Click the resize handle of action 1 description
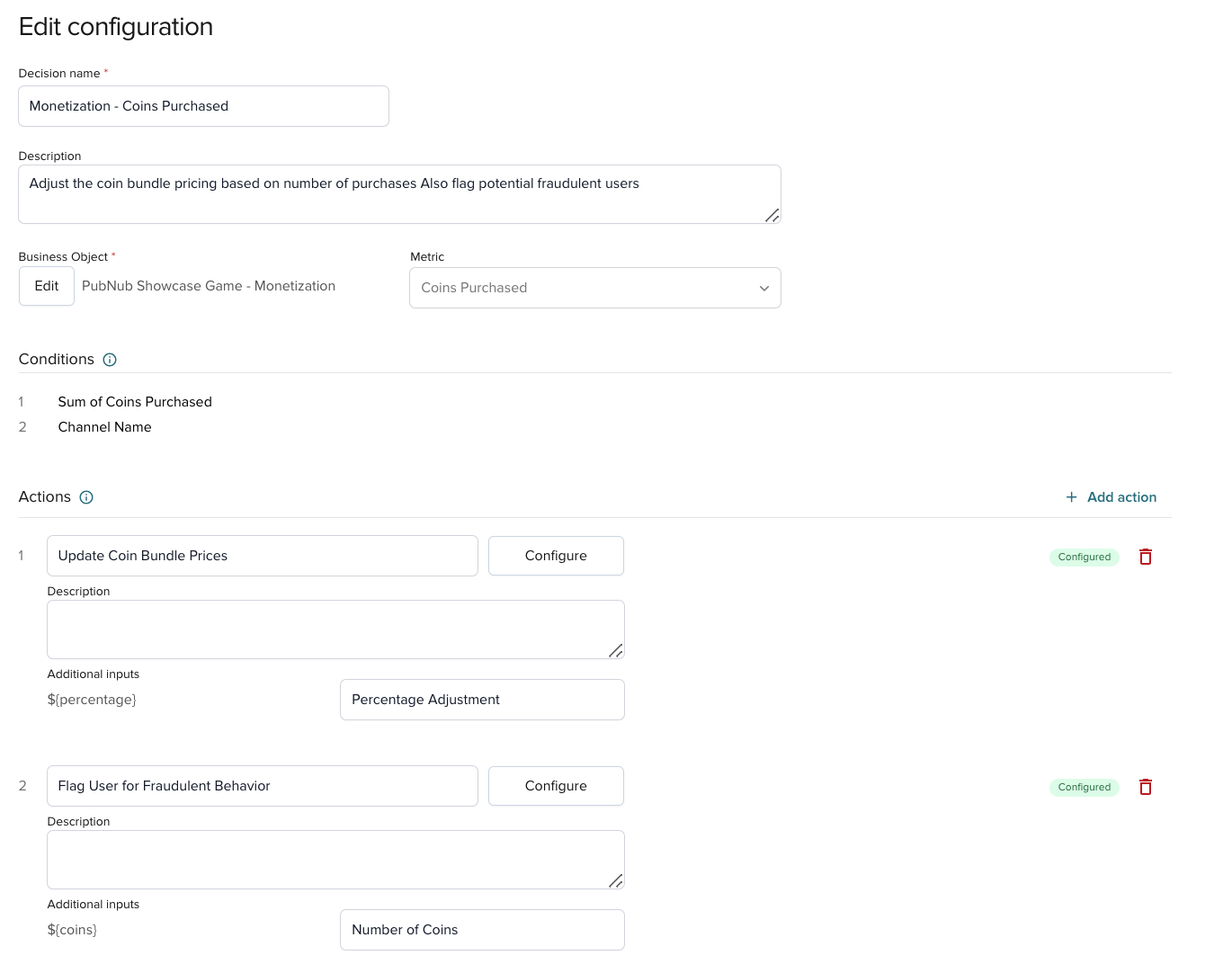Screen dimensions: 1232x973 pyautogui.click(x=615, y=650)
